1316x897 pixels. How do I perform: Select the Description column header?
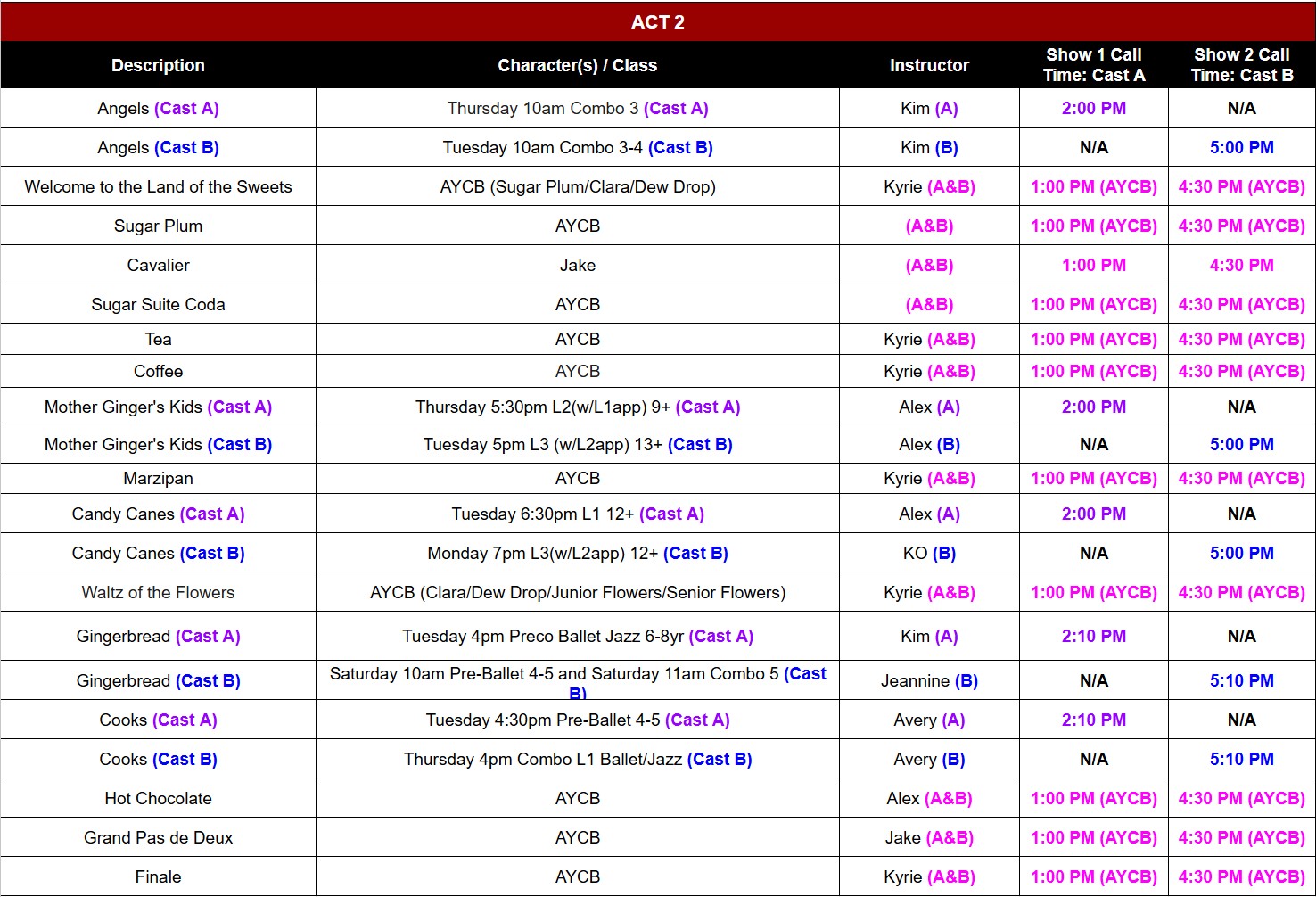[158, 65]
